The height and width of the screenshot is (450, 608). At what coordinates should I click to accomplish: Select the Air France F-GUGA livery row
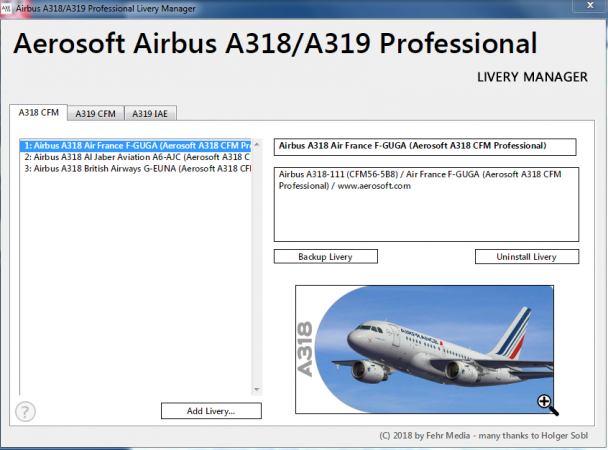(135, 146)
